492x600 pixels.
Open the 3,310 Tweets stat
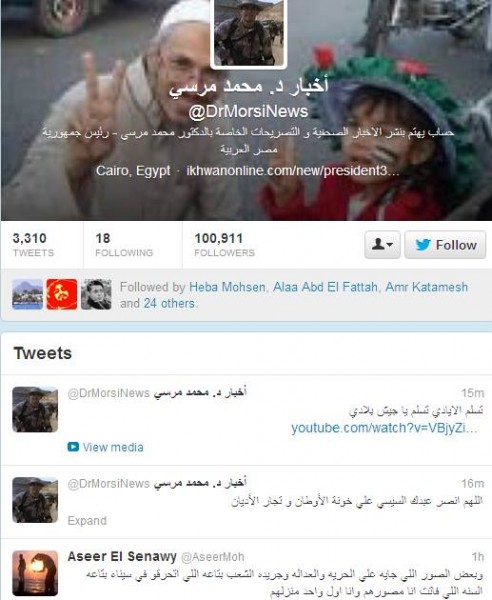(x=33, y=245)
